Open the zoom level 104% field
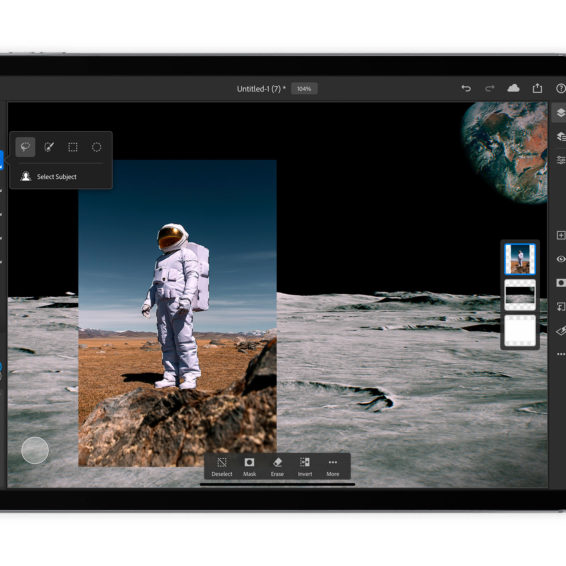Image resolution: width=566 pixels, height=566 pixels. 304,89
